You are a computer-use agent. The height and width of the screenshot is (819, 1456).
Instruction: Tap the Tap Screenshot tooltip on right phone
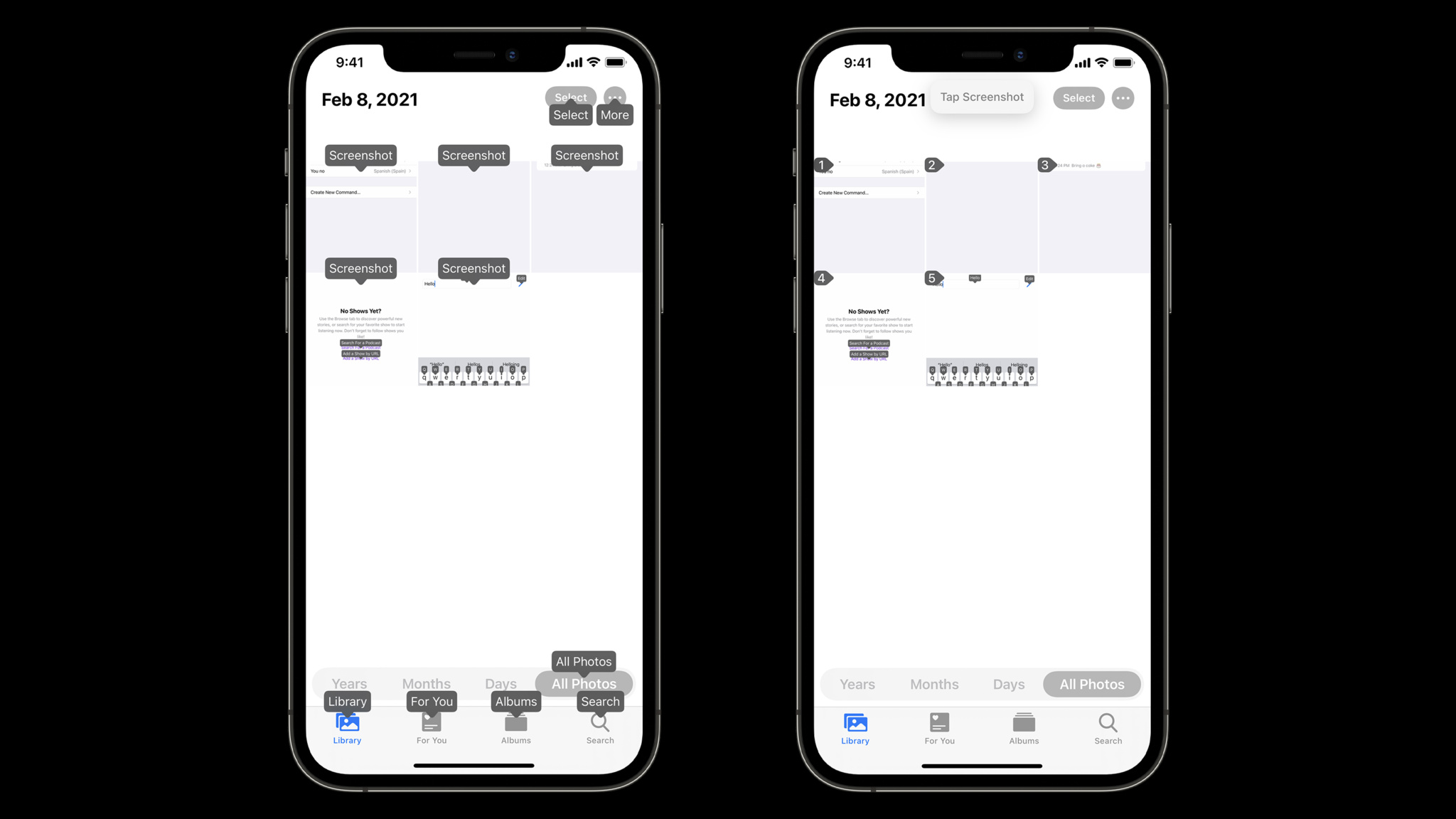(982, 97)
